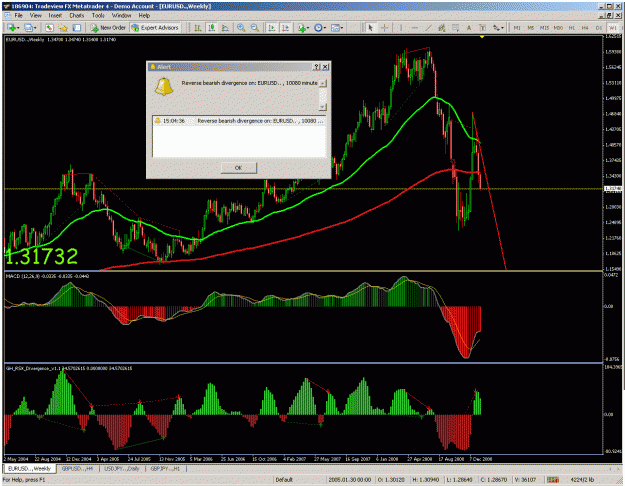Open the Indicators list icon
The height and width of the screenshot is (486, 625).
pyautogui.click(x=302, y=28)
